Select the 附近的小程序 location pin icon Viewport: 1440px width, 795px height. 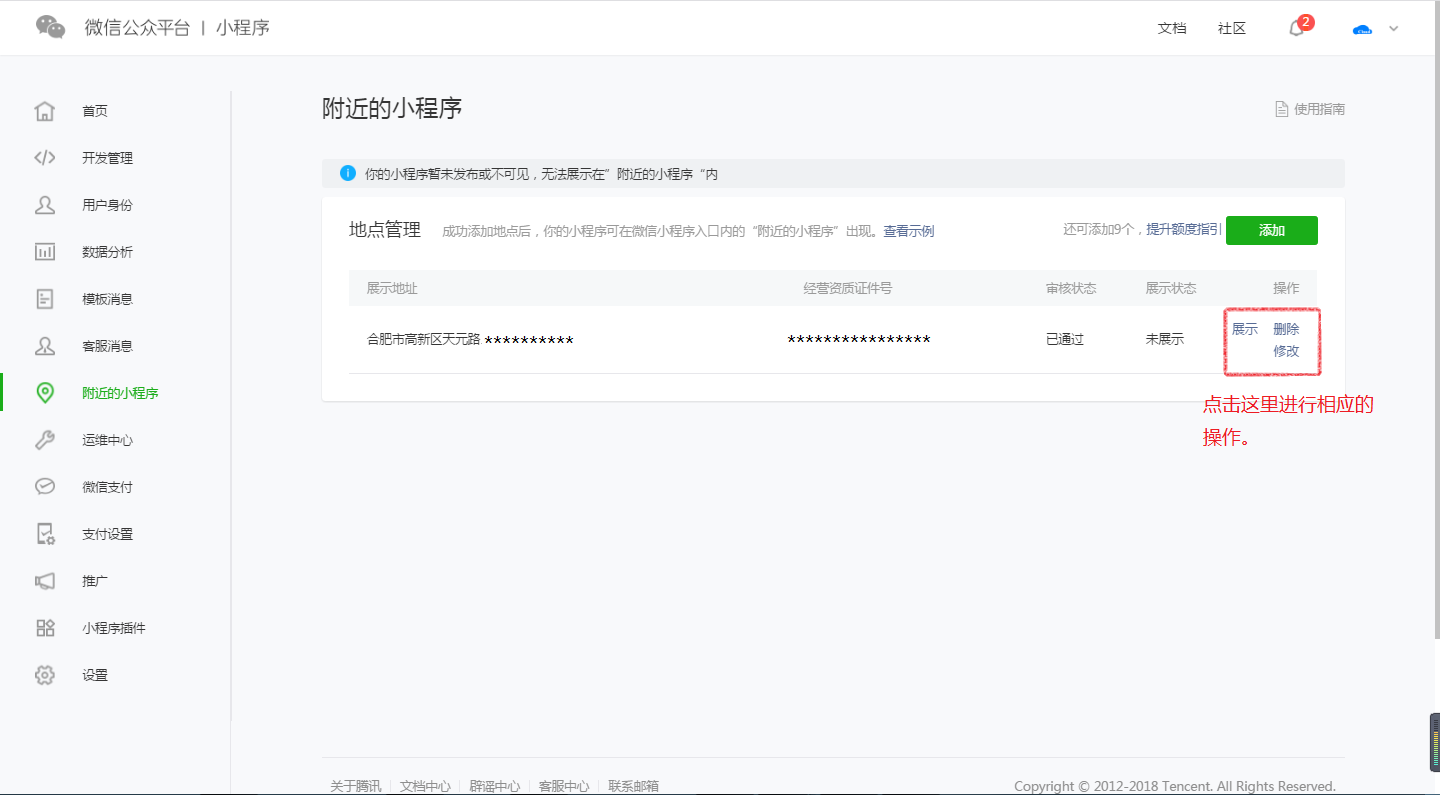[x=45, y=392]
